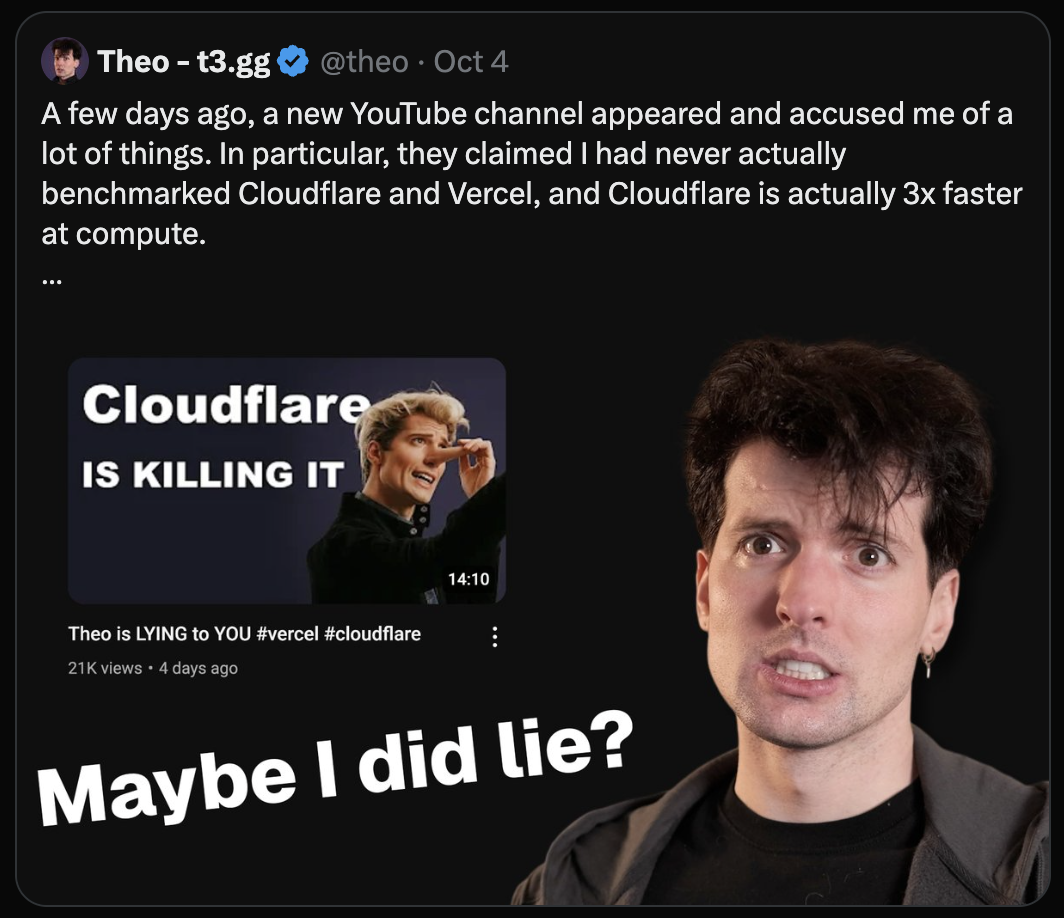The width and height of the screenshot is (1064, 918).
Task: Click the "Oct 4" tweet timestamp
Action: coord(471,62)
